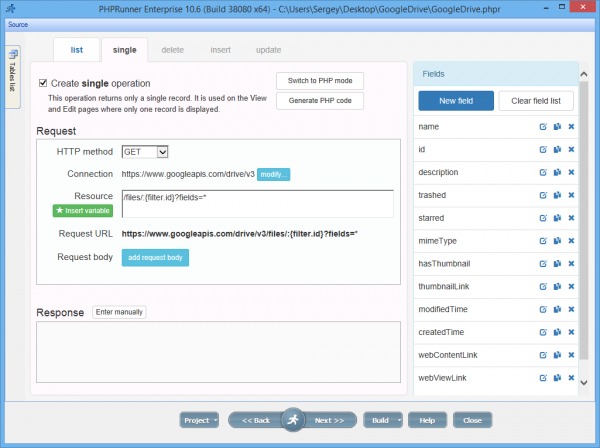This screenshot has height=448, width=600.
Task: Modify the connection URL
Action: coord(273,174)
